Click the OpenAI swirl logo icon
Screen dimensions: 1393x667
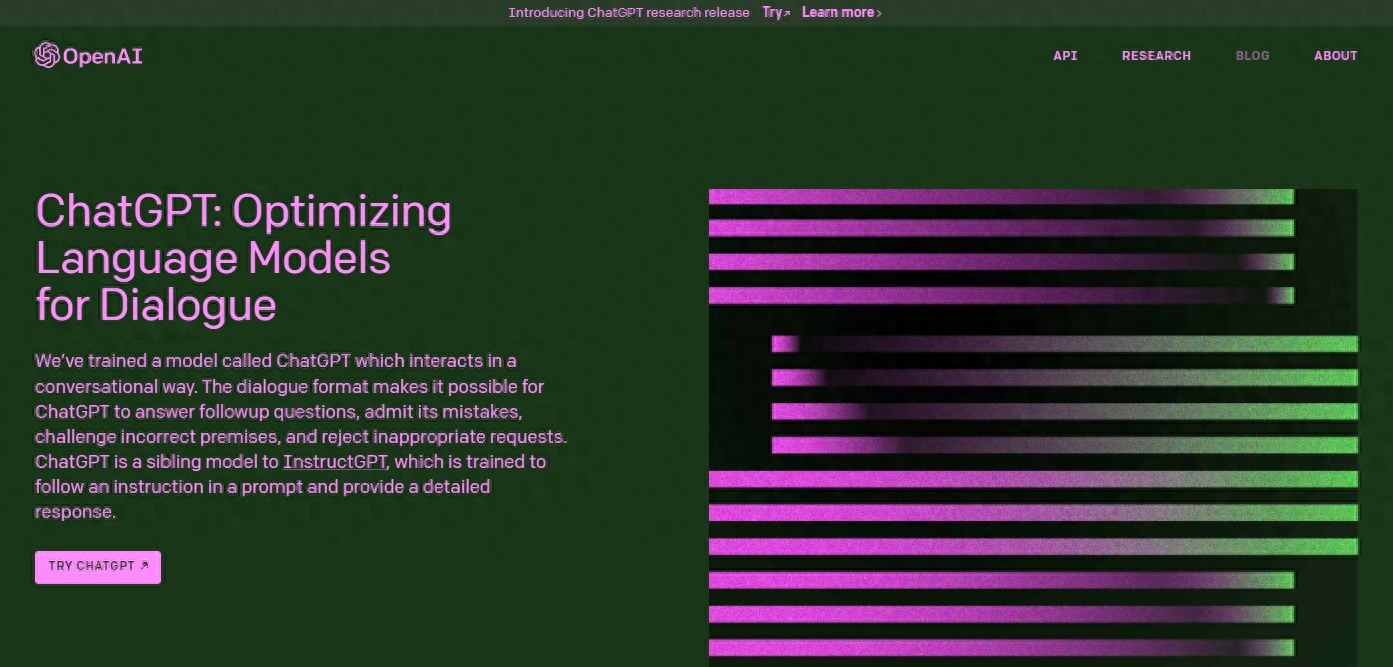46,55
